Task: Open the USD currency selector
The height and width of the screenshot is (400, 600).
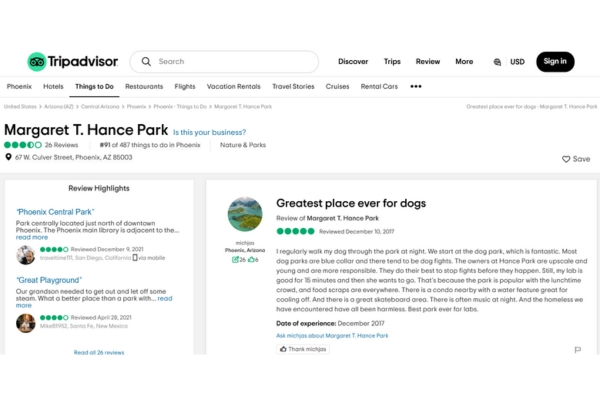Action: coord(517,62)
